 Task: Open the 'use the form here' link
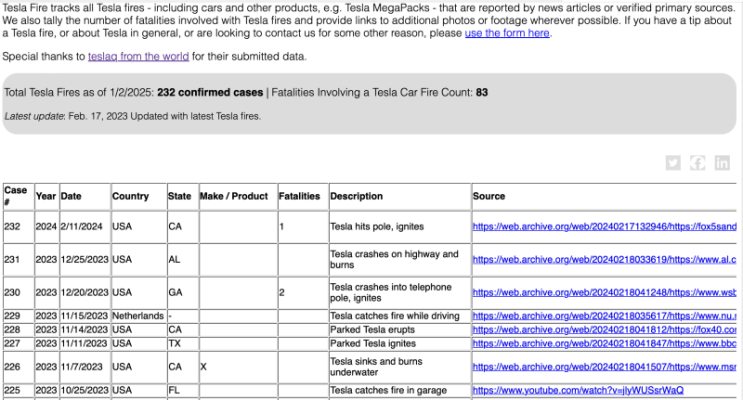[507, 33]
